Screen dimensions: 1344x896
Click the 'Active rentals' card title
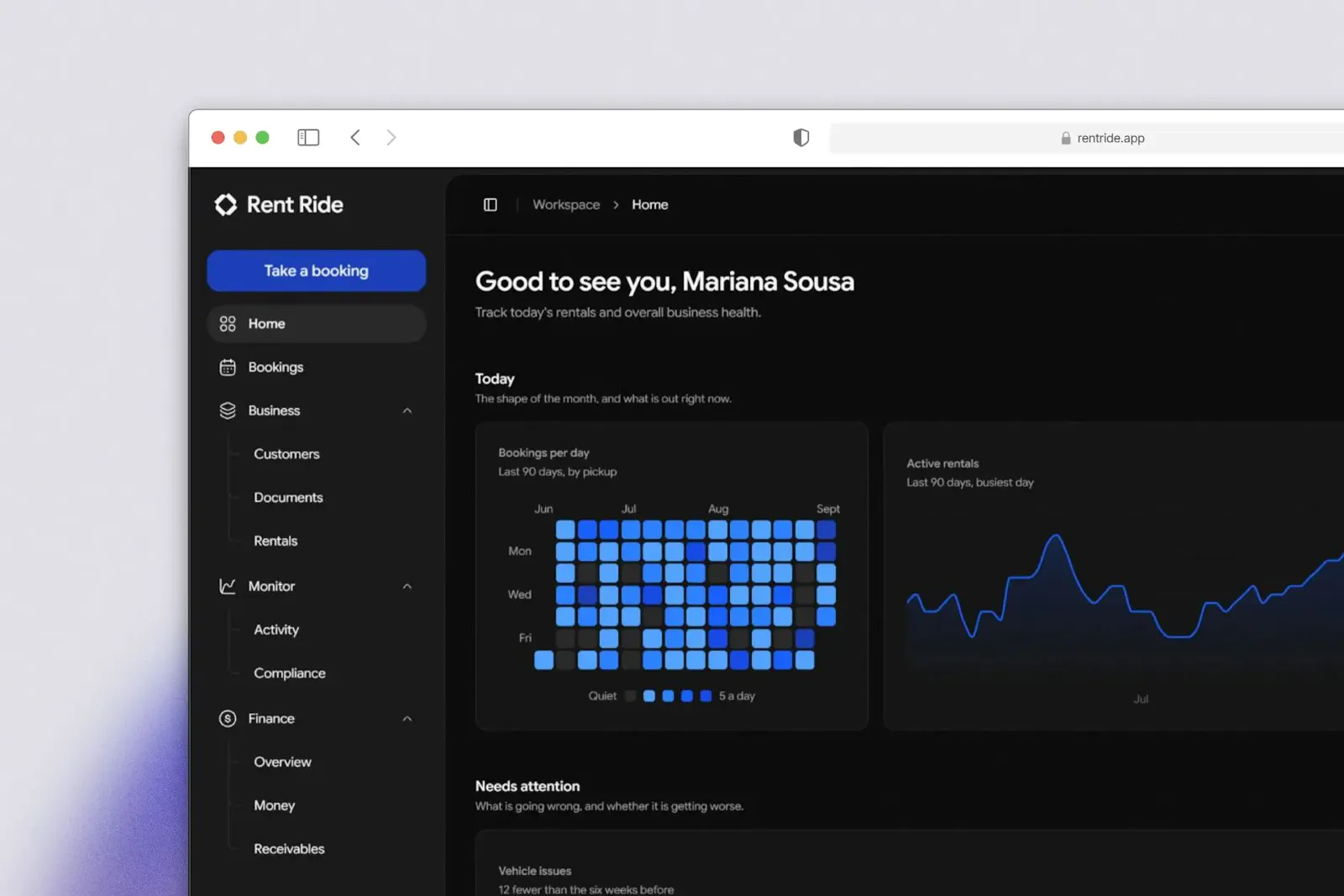[942, 464]
